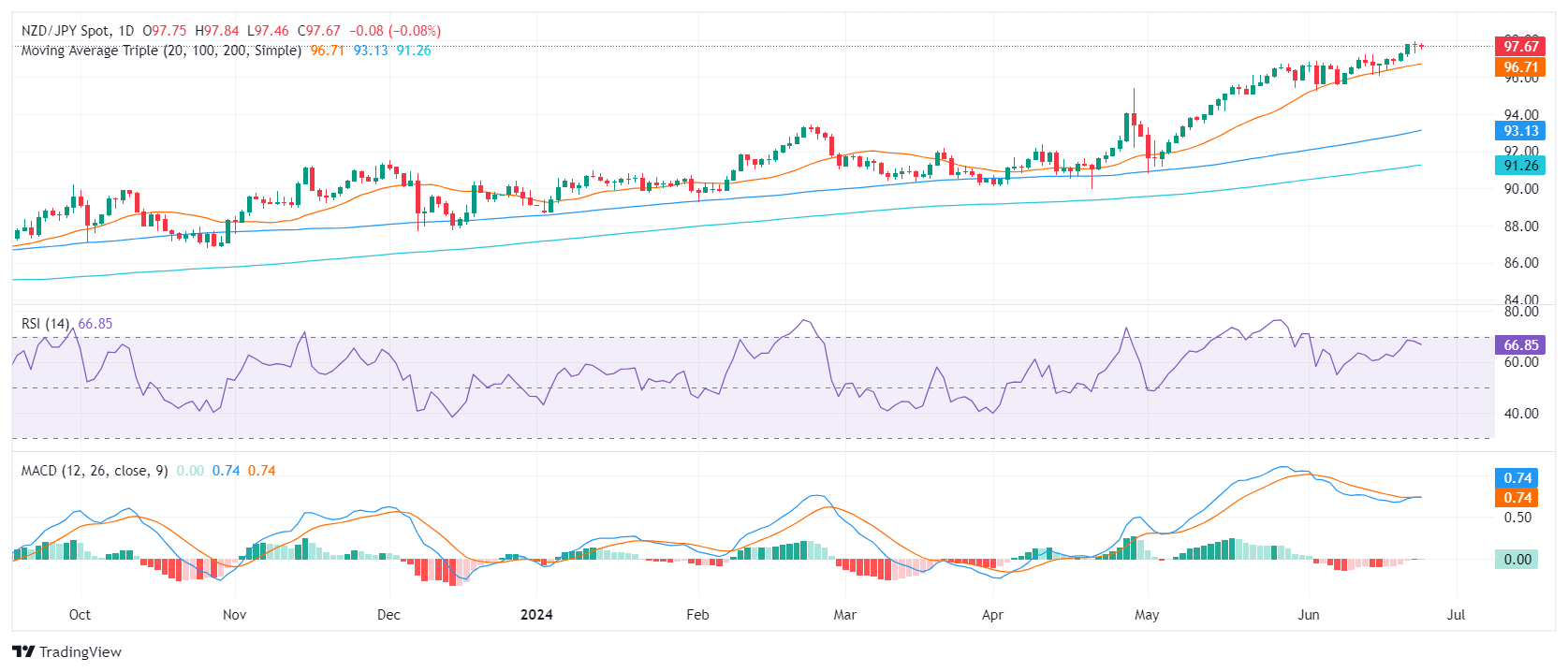This screenshot has width=1568, height=672.
Task: Select the RSI (14) indicator label
Action: click(x=45, y=324)
